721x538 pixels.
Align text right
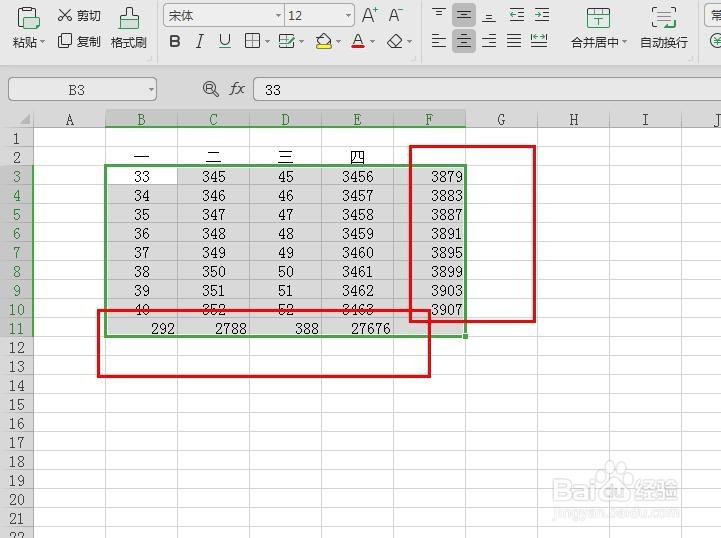click(x=489, y=41)
